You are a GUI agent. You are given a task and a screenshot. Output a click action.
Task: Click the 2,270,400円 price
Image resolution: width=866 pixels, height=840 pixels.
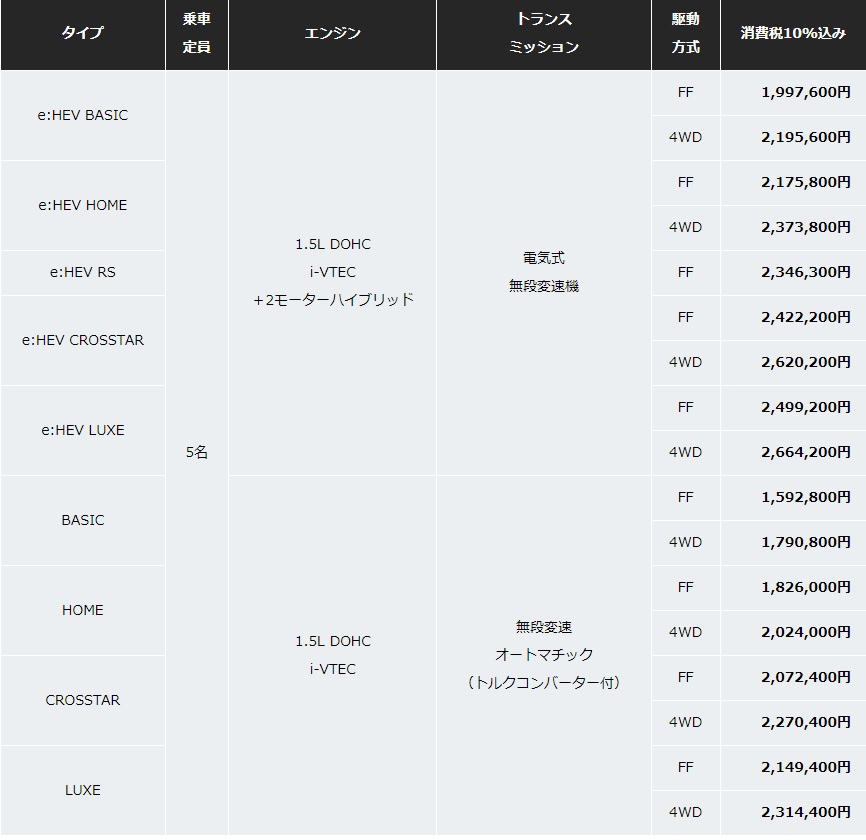[806, 722]
